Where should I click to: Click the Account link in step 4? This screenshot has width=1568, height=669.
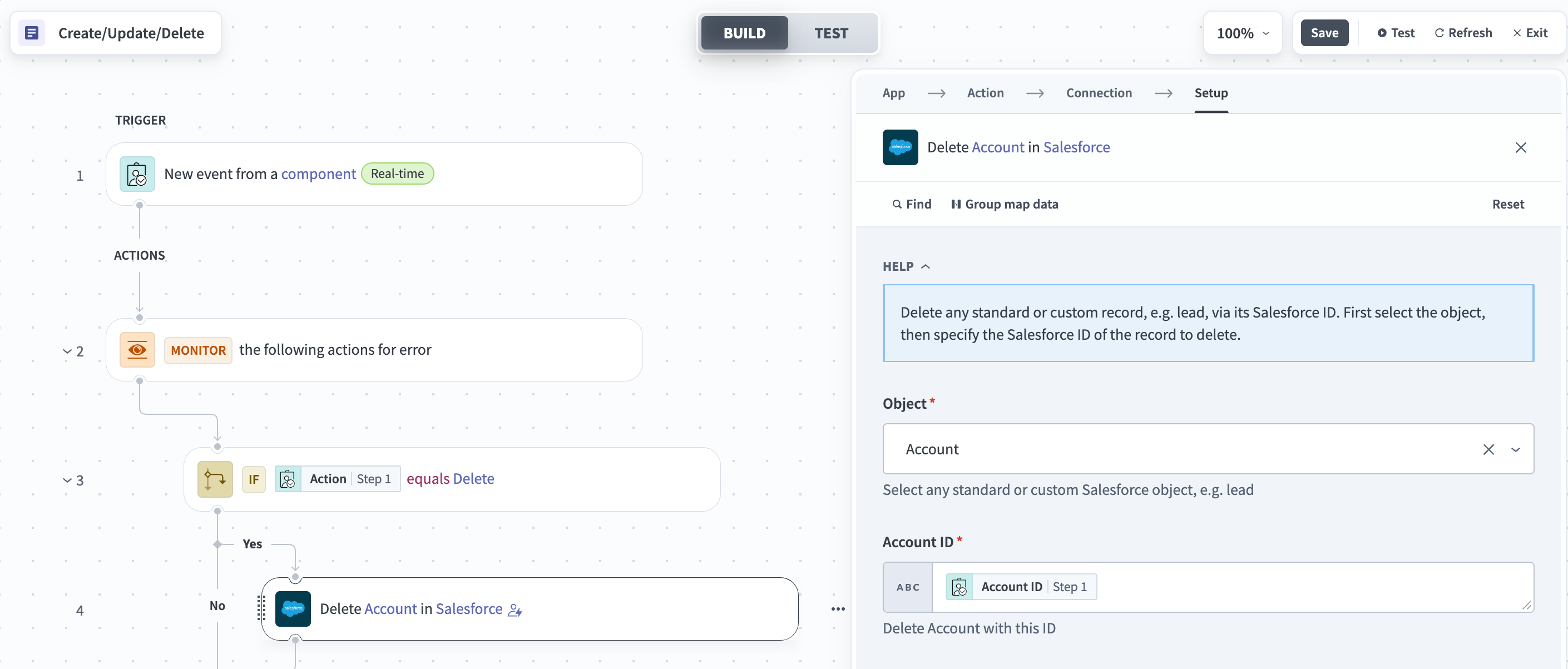pyautogui.click(x=390, y=609)
